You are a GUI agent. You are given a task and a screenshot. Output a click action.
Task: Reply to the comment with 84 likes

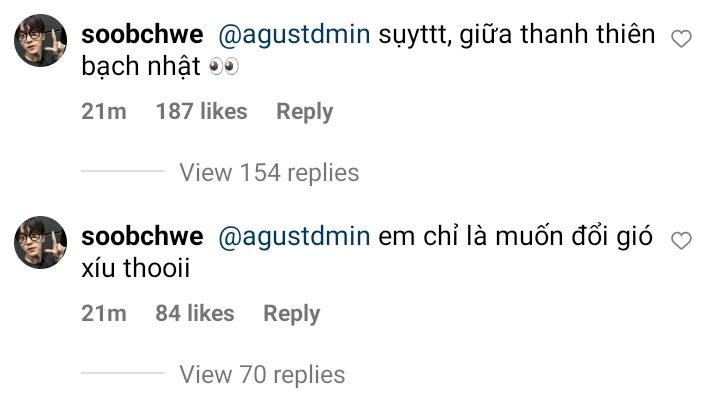click(x=291, y=313)
